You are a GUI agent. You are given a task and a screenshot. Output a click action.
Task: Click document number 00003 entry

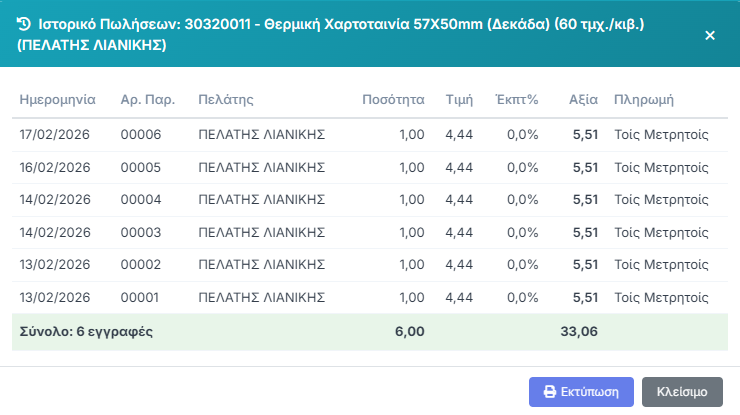[x=141, y=232]
